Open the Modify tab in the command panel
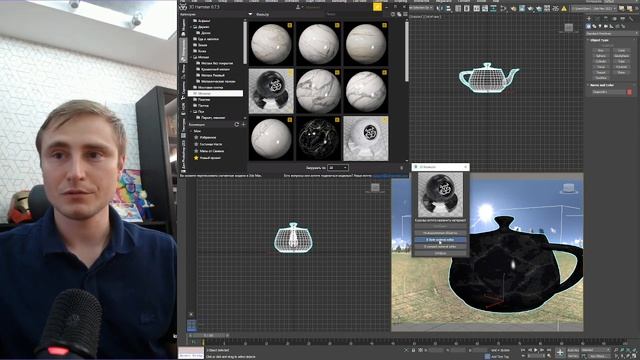Viewport: 640px width, 360px height. [597, 19]
